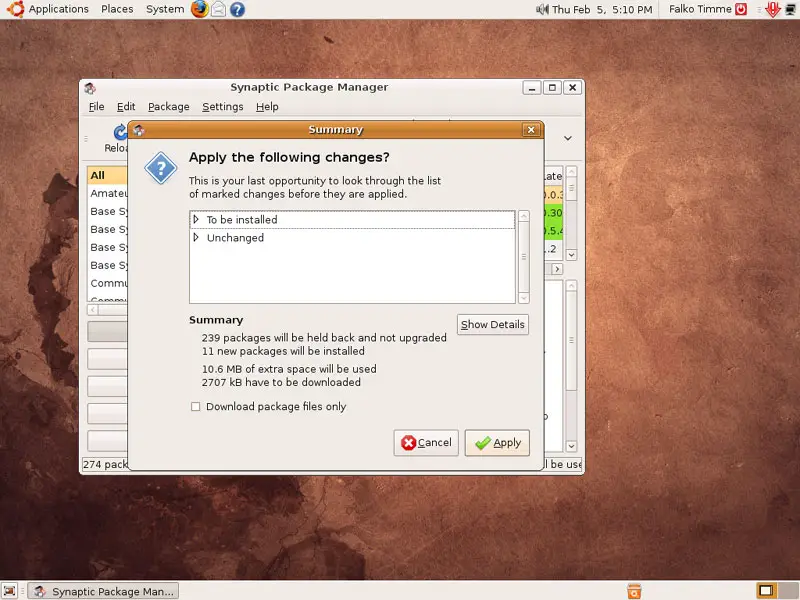Click the Cancel button

tap(426, 443)
